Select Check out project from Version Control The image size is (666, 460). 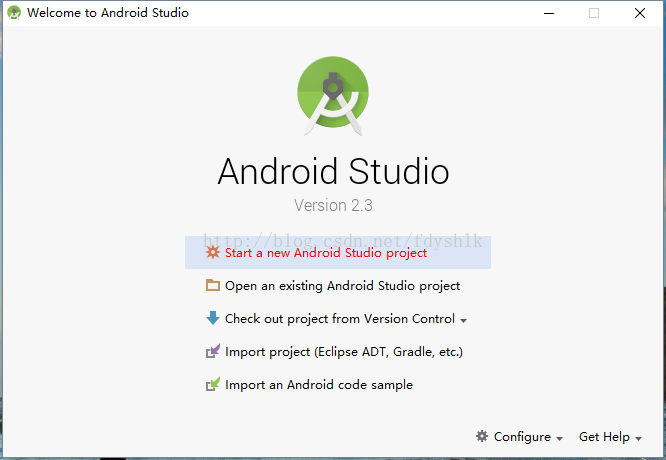coord(338,319)
